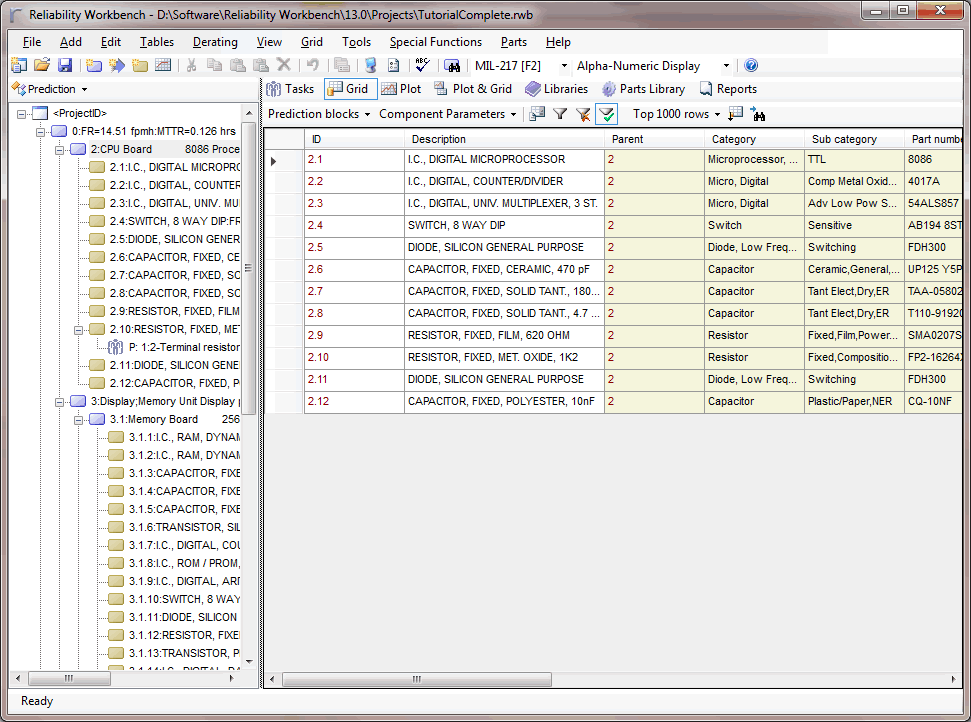Click the clear filter icon
The image size is (971, 722).
click(x=583, y=114)
